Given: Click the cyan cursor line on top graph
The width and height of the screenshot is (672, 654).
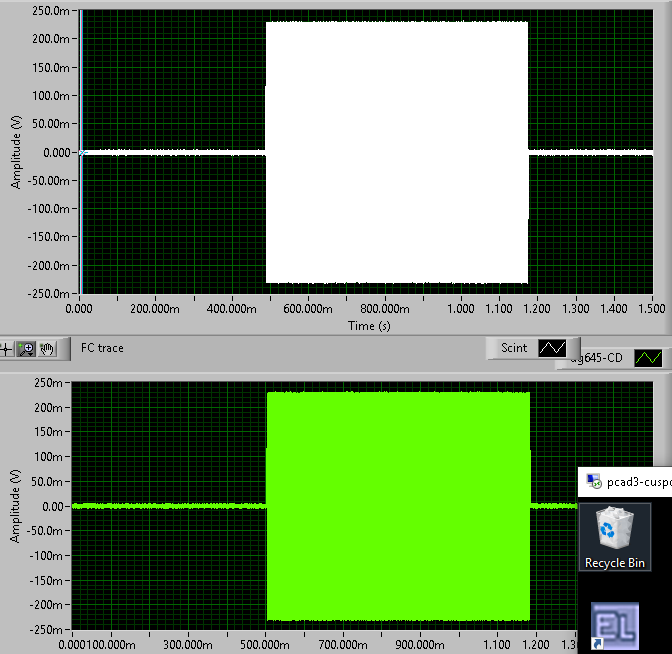Looking at the screenshot, I should [80, 150].
